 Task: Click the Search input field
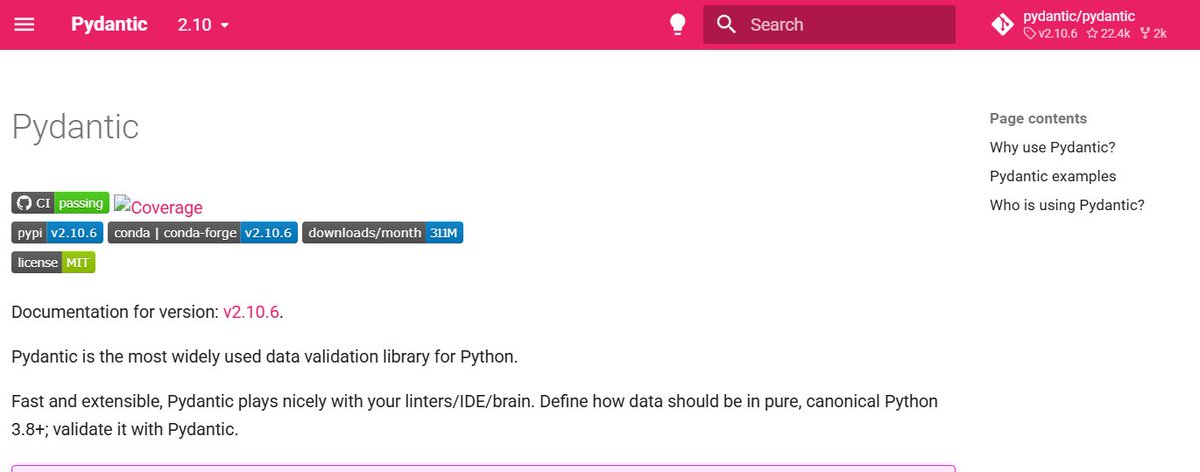click(829, 24)
